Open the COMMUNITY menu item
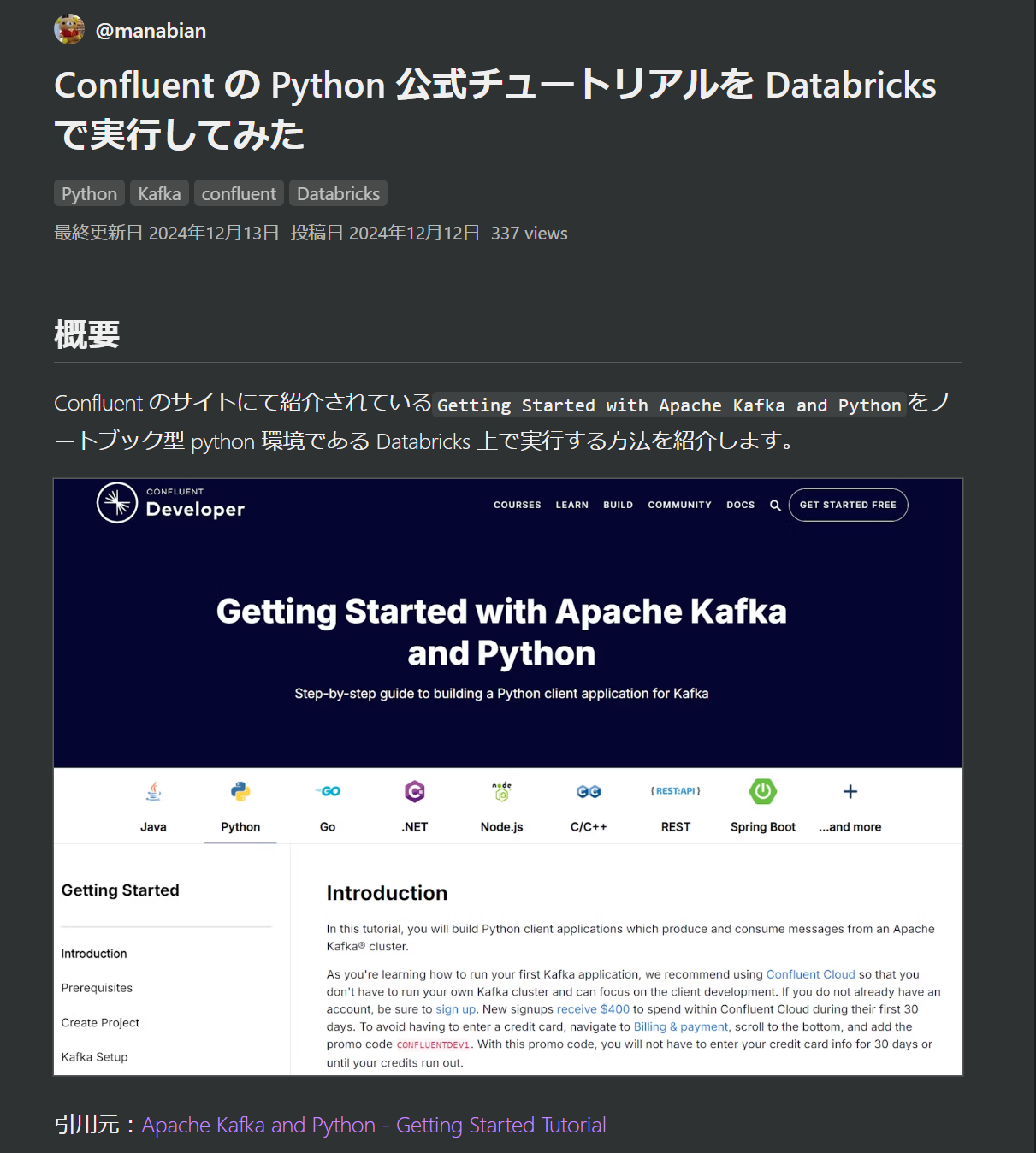This screenshot has height=1153, width=1036. 679,505
